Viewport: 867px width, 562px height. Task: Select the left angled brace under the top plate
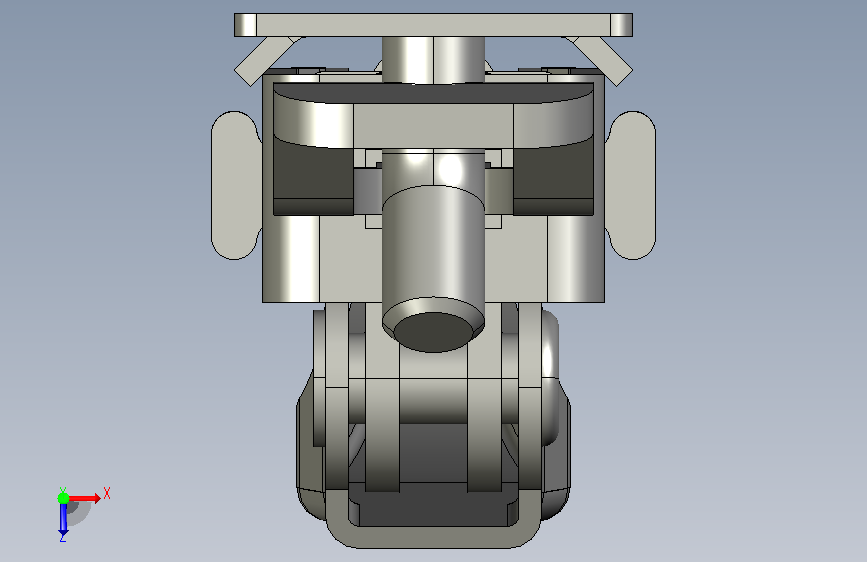click(268, 61)
